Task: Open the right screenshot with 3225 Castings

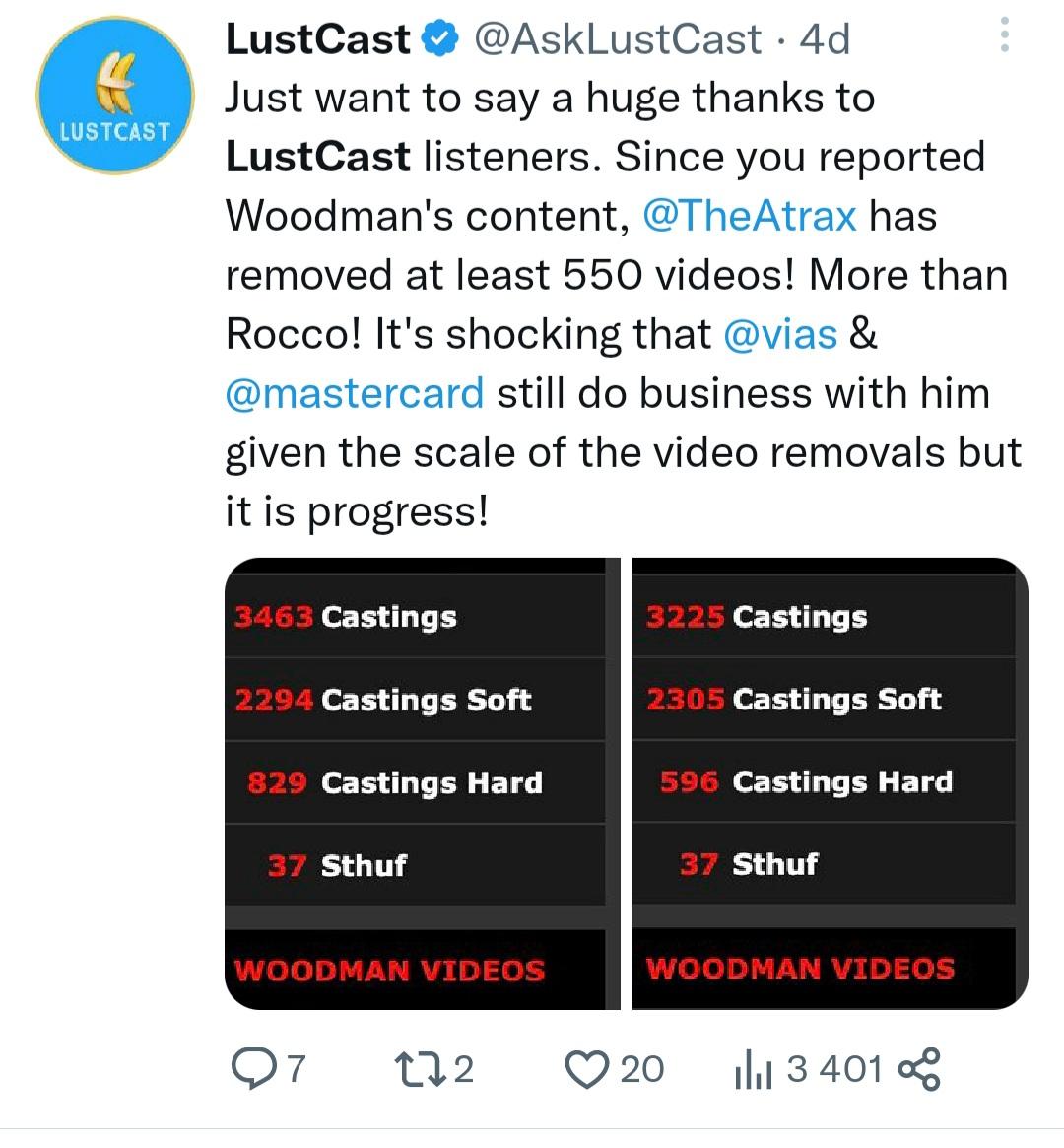Action: (x=830, y=783)
